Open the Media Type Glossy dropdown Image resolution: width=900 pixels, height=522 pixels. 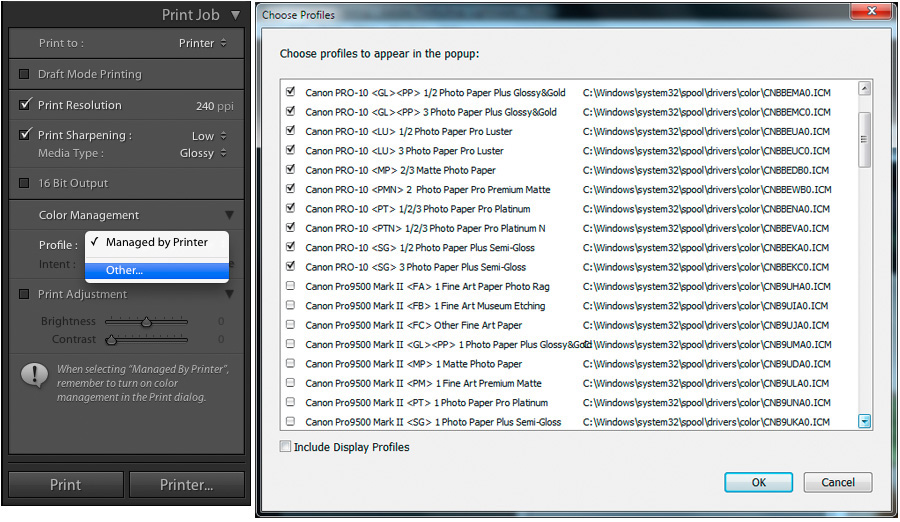pos(203,153)
